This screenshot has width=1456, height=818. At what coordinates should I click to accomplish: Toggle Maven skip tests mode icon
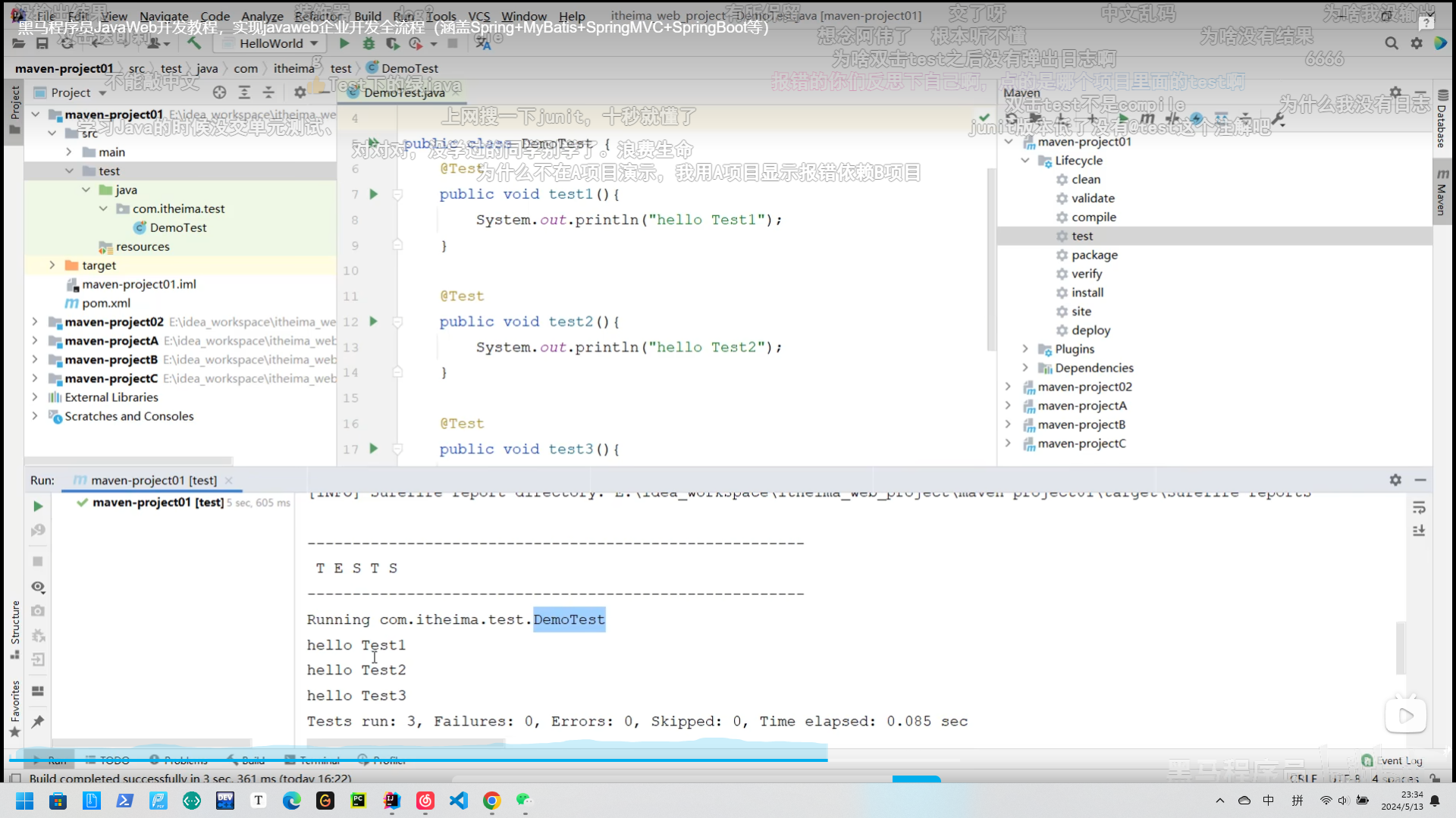tap(1196, 118)
